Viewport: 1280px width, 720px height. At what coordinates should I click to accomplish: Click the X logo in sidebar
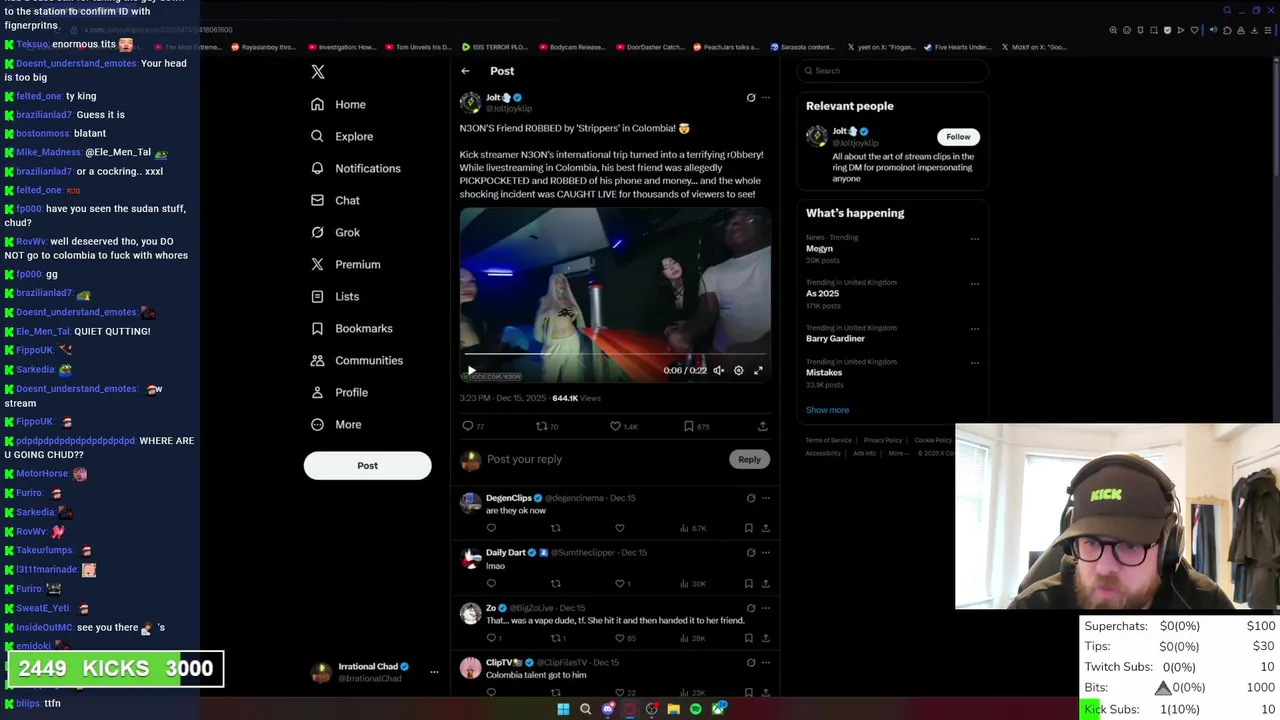318,72
